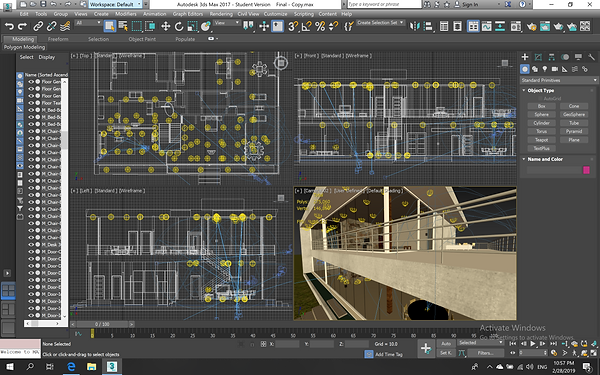Activate the Select and Rotate tool
The width and height of the screenshot is (600, 375).
(x=179, y=26)
